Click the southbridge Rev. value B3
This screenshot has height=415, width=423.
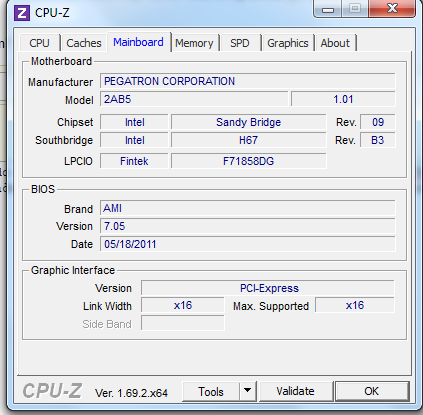(x=378, y=140)
